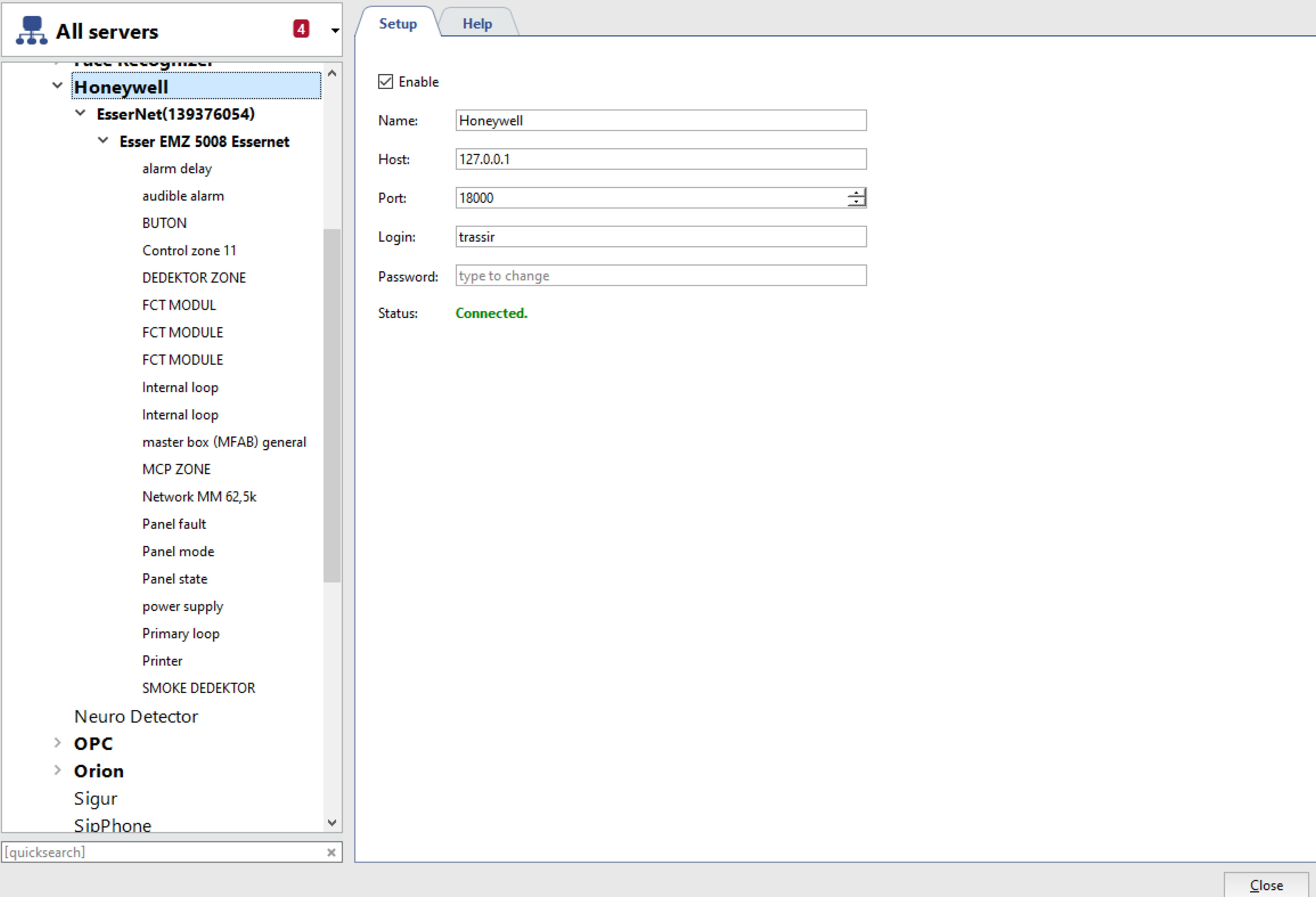Select the Panel fault item
Screen dimensions: 1316x897
click(x=174, y=524)
